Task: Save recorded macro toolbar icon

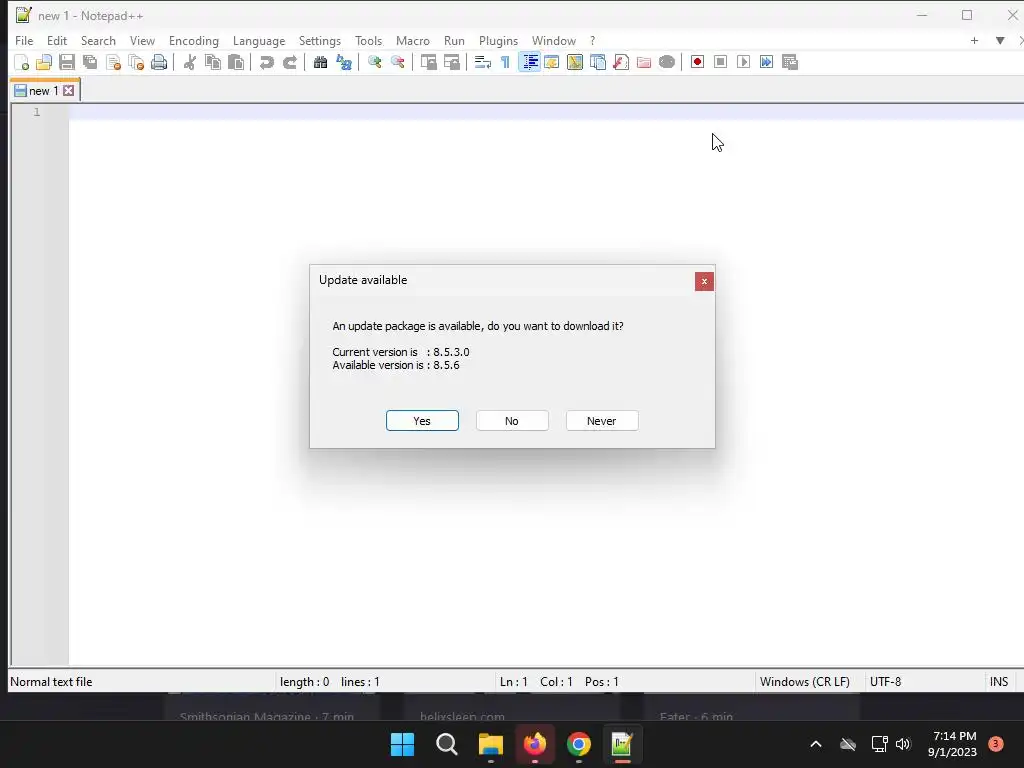Action: click(x=790, y=62)
